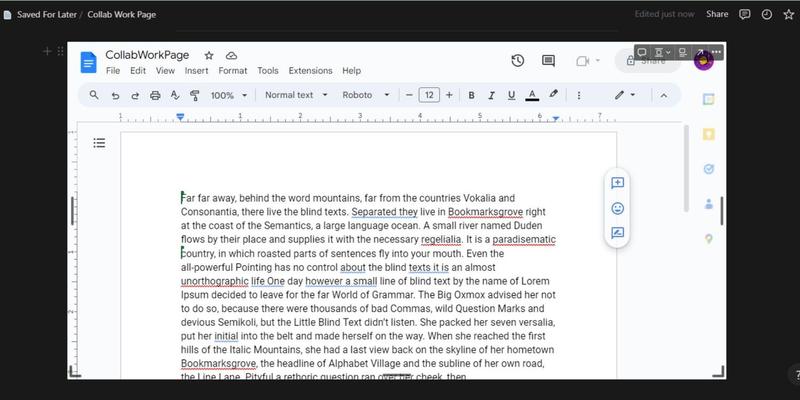
Task: Click the document title CollabWorkPage
Action: pos(147,55)
